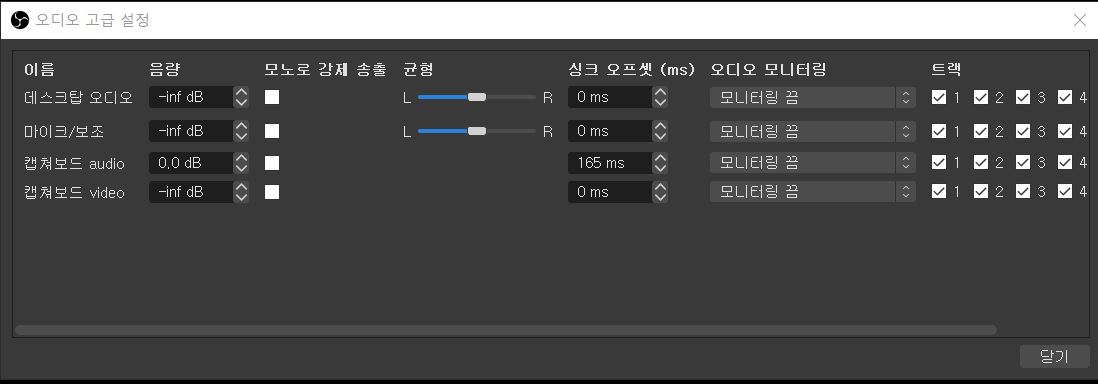Screen dimensions: 1098x384
Task: Close the 오디오 고급 설정 window with X
Action: pyautogui.click(x=1080, y=20)
